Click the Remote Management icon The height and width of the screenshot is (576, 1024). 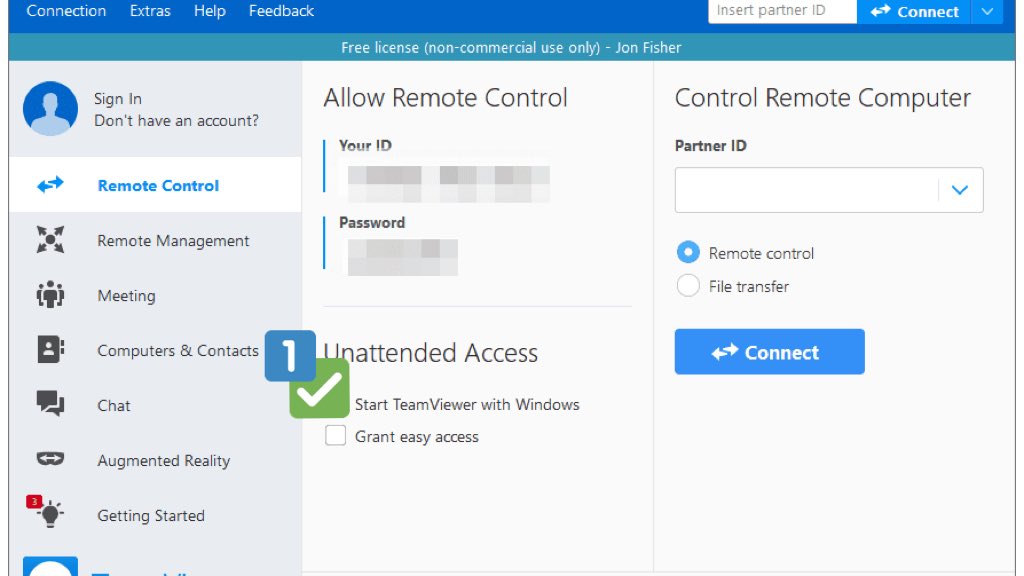[x=50, y=240]
